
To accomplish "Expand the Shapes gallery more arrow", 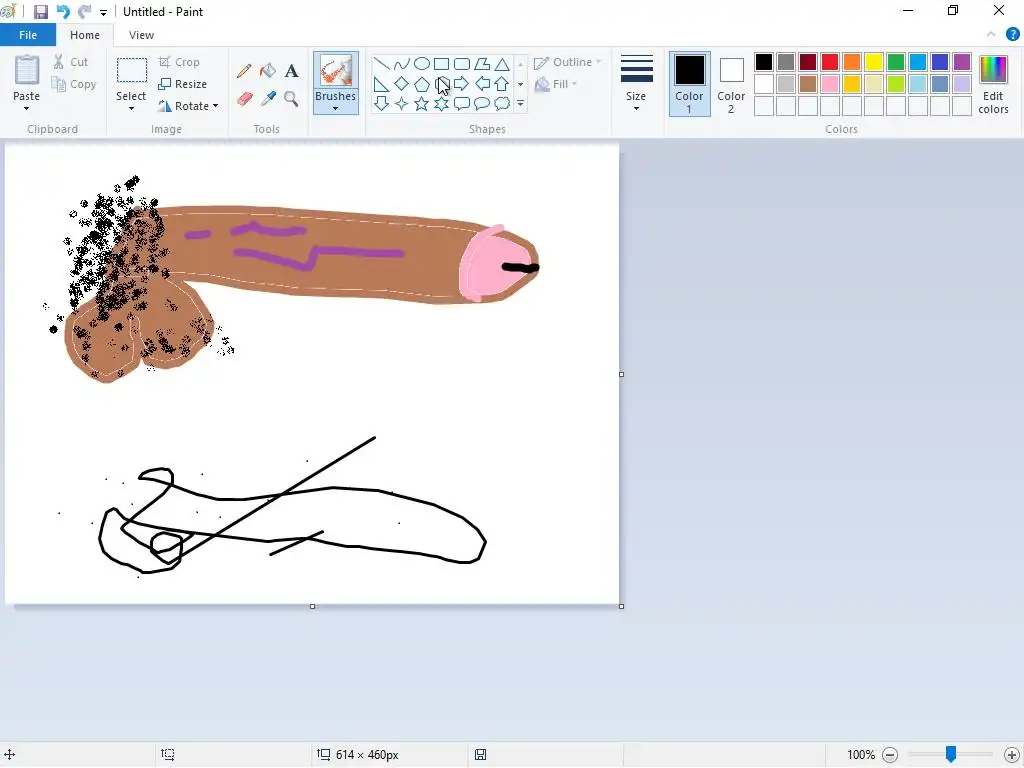I will tap(520, 103).
